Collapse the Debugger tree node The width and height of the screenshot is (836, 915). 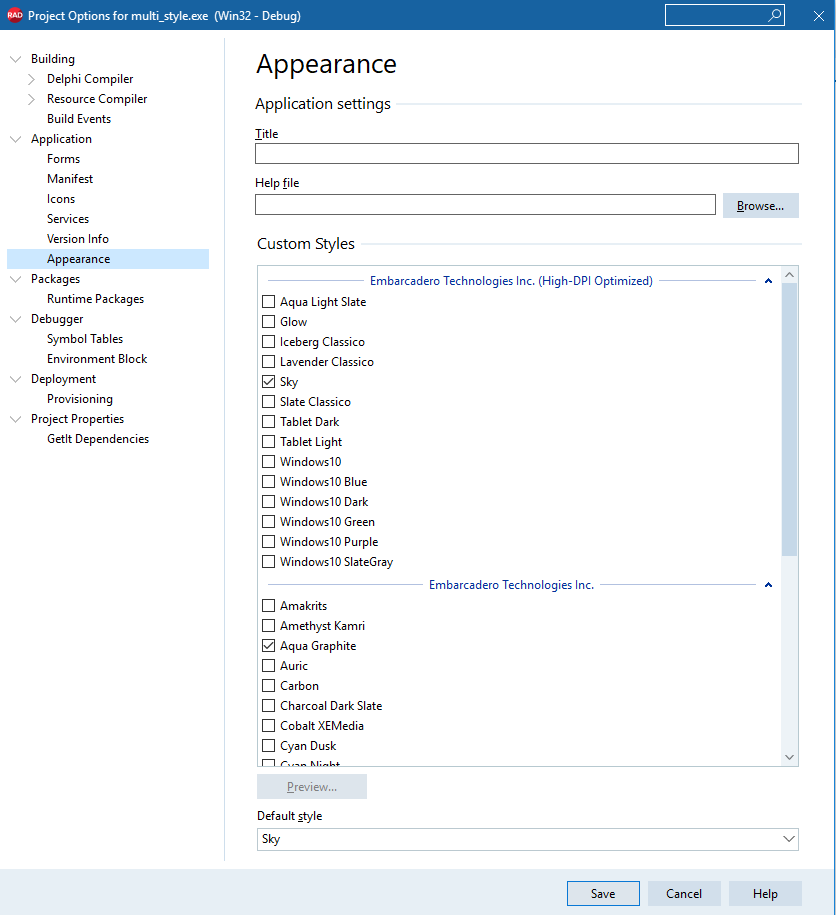(x=16, y=319)
